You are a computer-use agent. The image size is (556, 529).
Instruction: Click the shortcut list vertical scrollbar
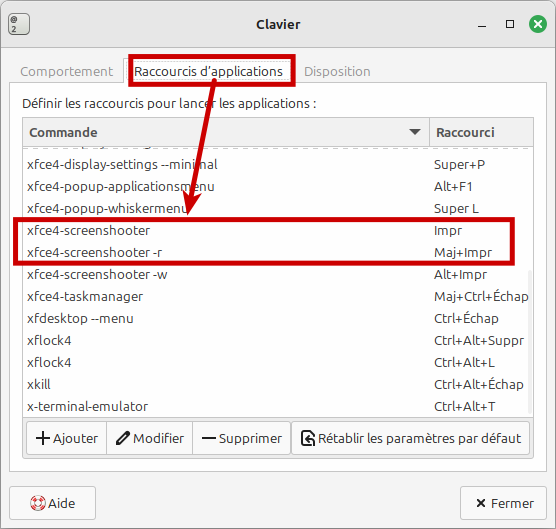[x=530, y=342]
